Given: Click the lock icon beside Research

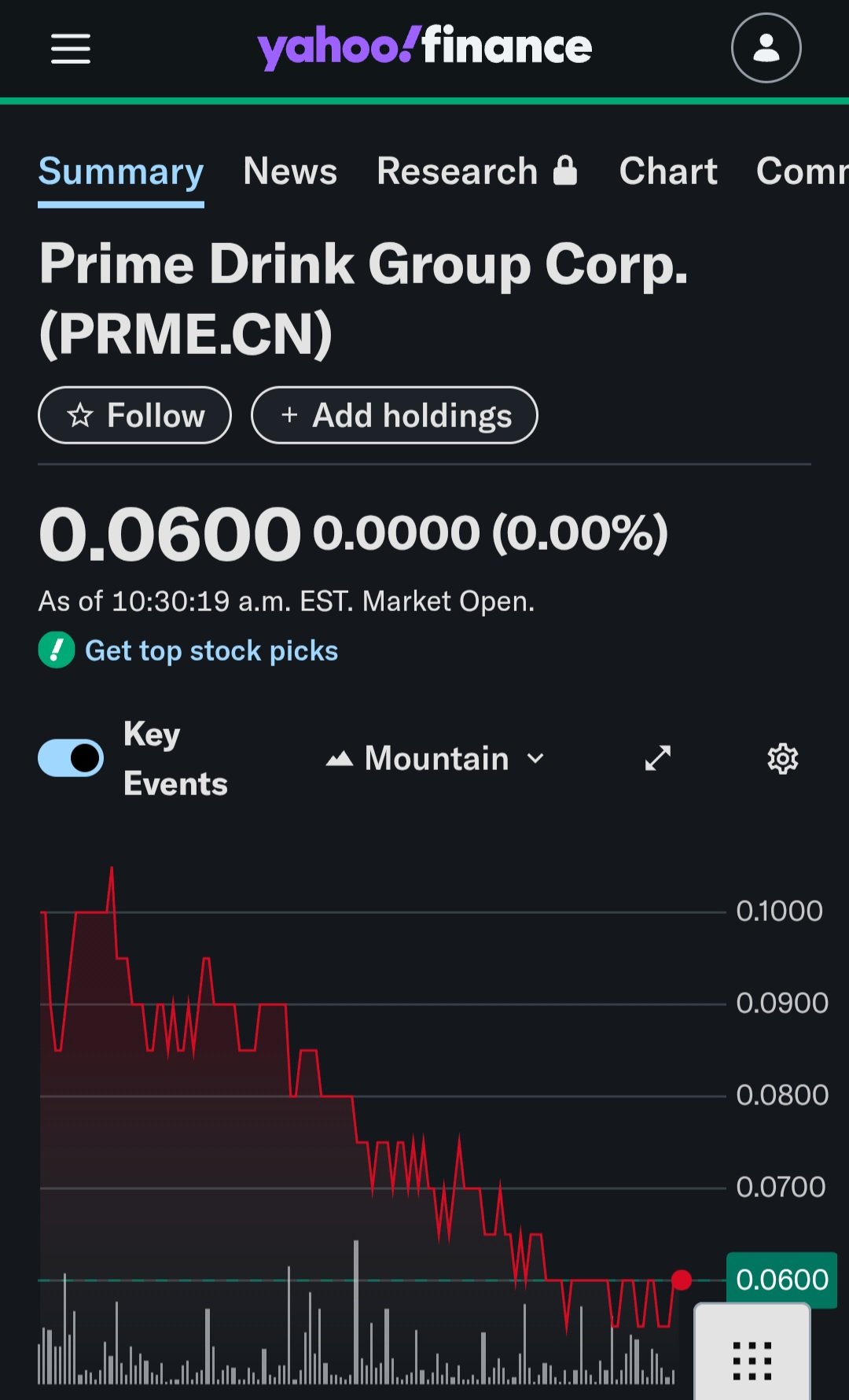Looking at the screenshot, I should coord(565,171).
